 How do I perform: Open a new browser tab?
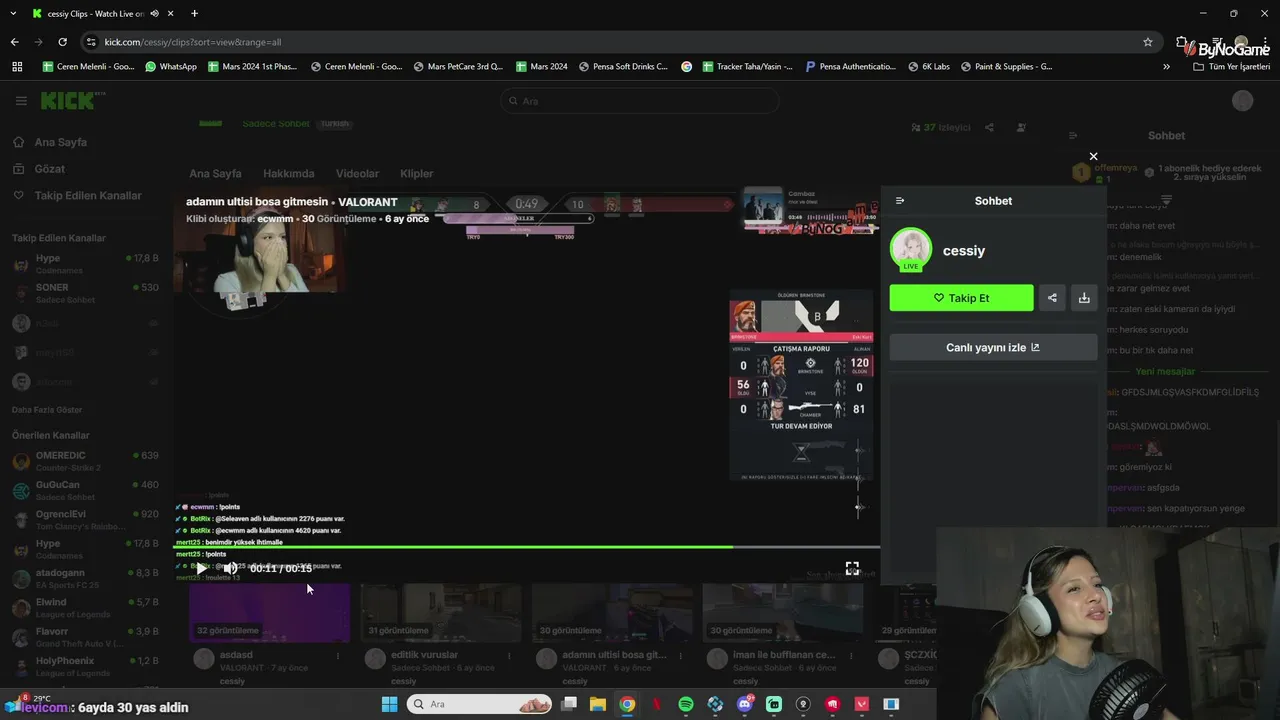click(x=194, y=13)
